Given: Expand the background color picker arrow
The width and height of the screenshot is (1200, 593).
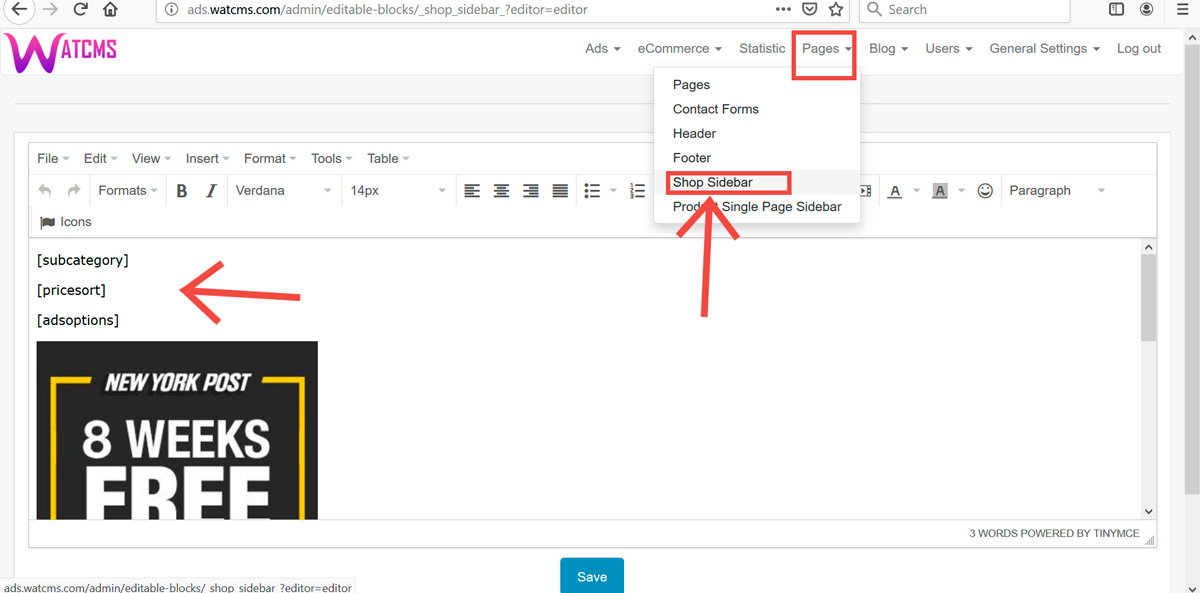Looking at the screenshot, I should pyautogui.click(x=961, y=190).
